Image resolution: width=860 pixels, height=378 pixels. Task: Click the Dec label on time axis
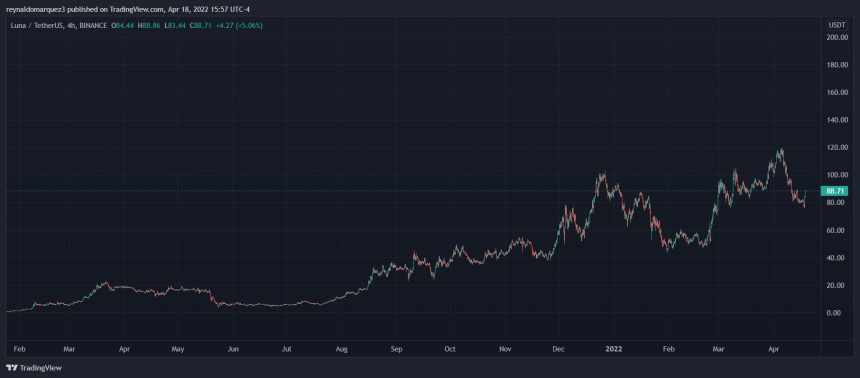(x=558, y=348)
